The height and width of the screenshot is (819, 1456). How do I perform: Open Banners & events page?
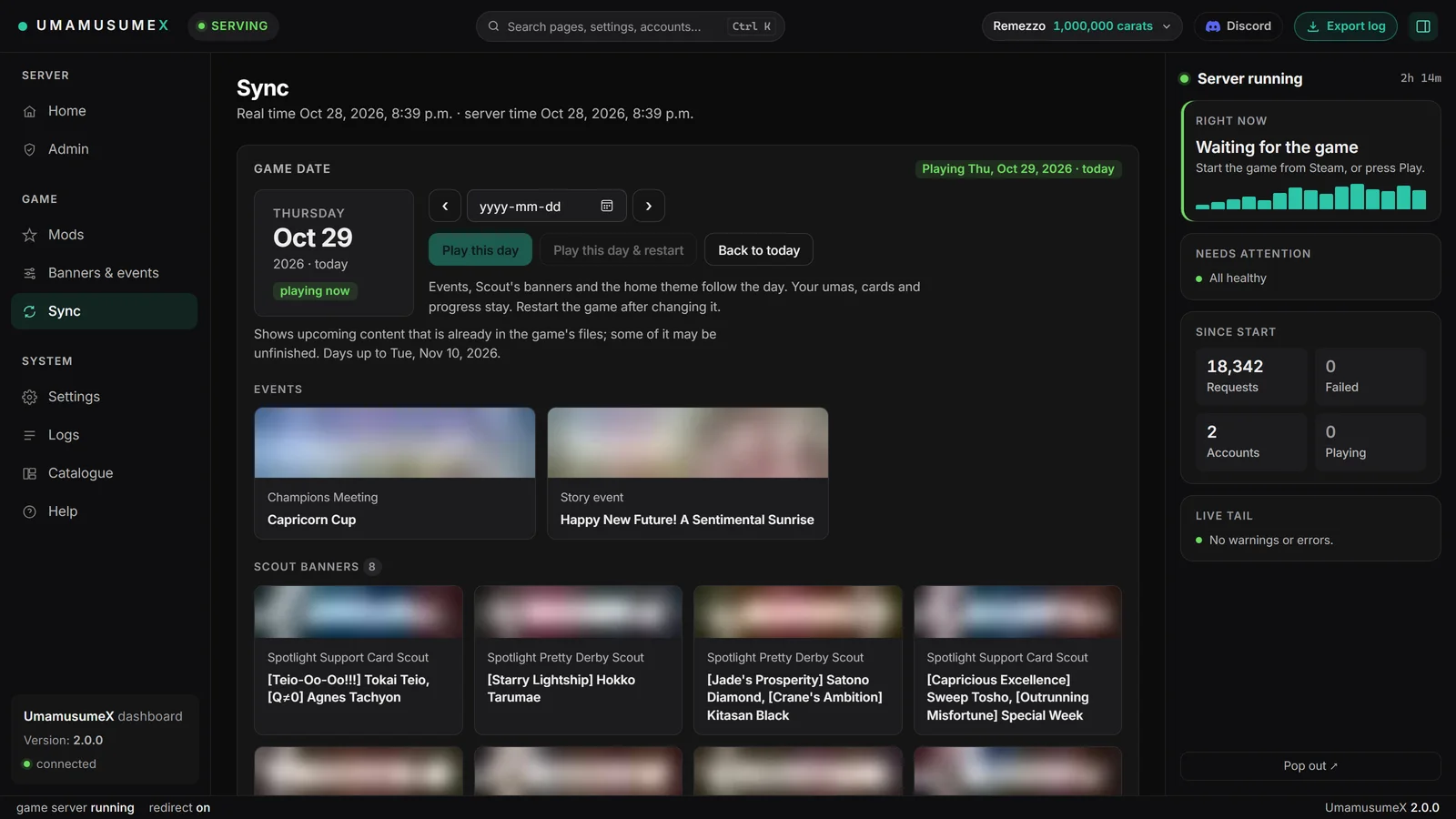click(x=104, y=273)
